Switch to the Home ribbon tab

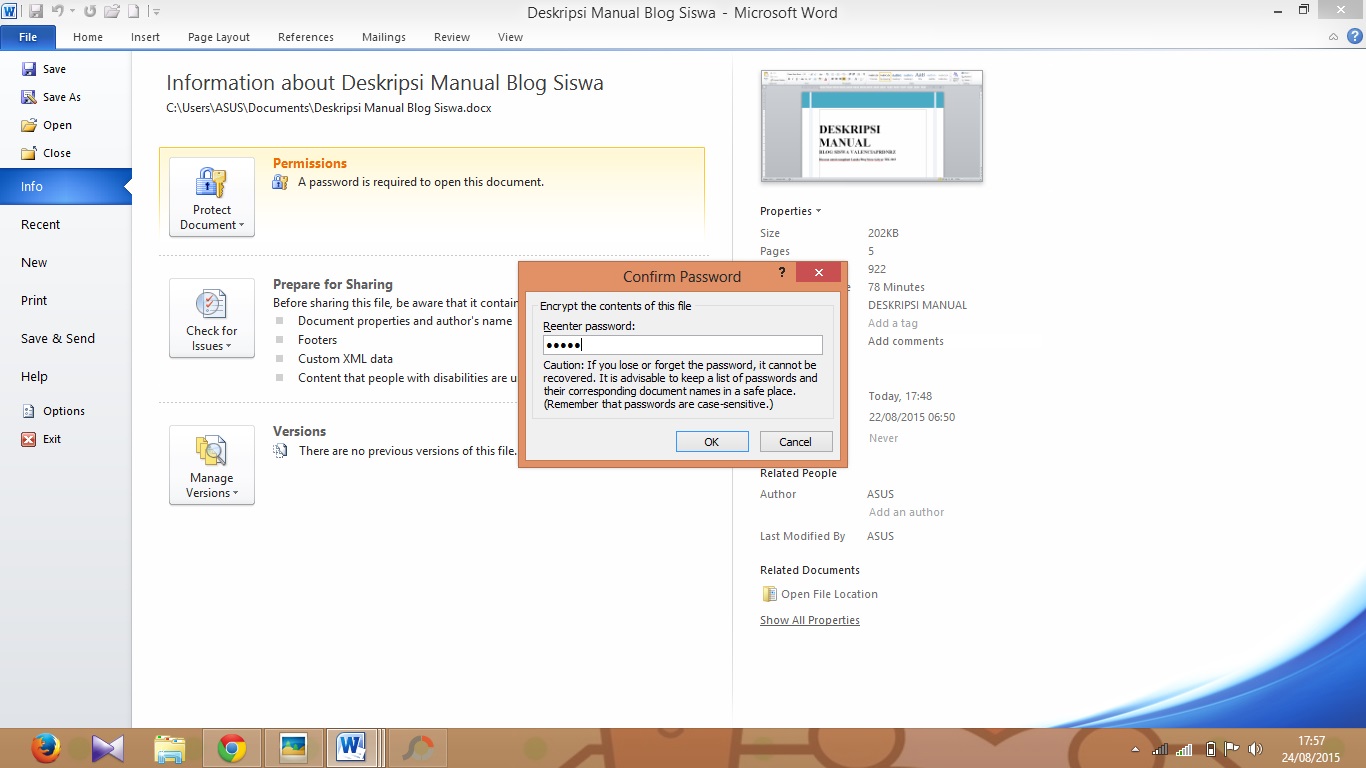tap(88, 37)
